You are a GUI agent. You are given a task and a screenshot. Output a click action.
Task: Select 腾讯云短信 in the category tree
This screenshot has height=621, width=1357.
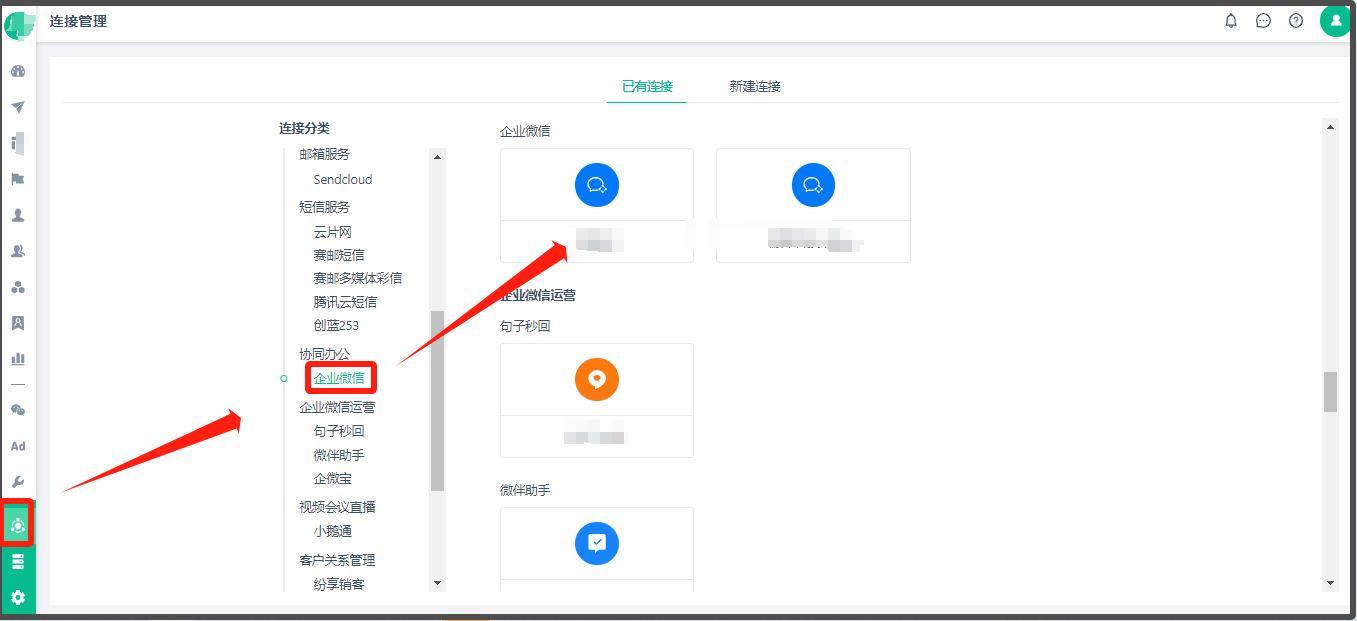(345, 302)
